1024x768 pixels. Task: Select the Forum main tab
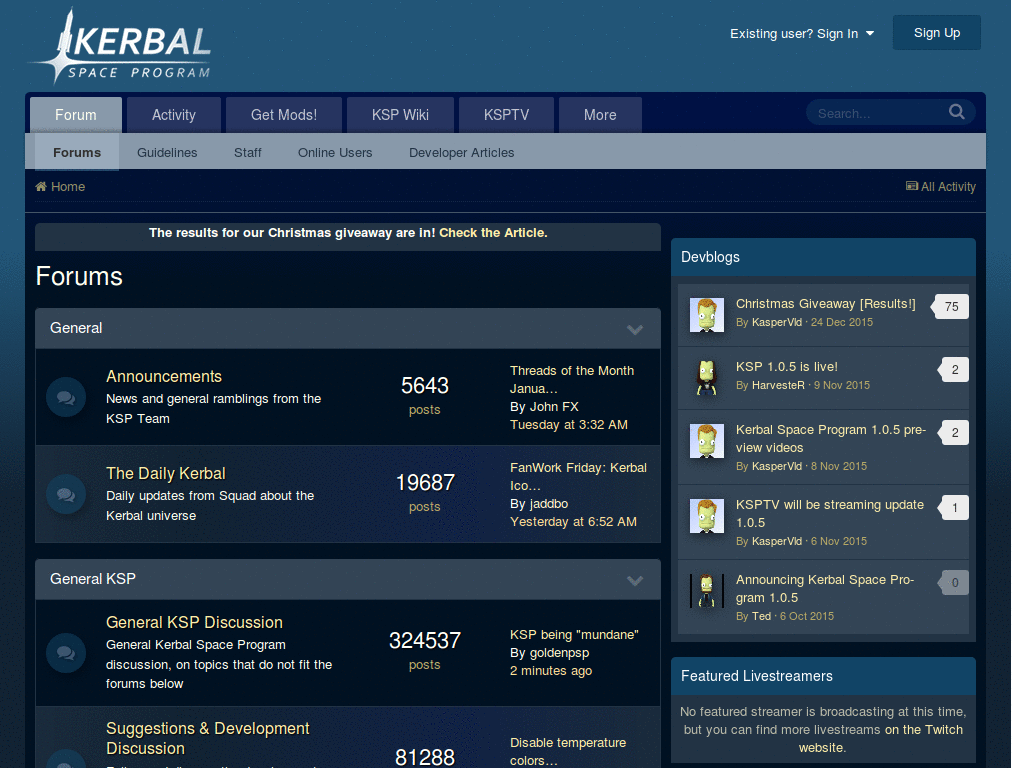coord(76,115)
